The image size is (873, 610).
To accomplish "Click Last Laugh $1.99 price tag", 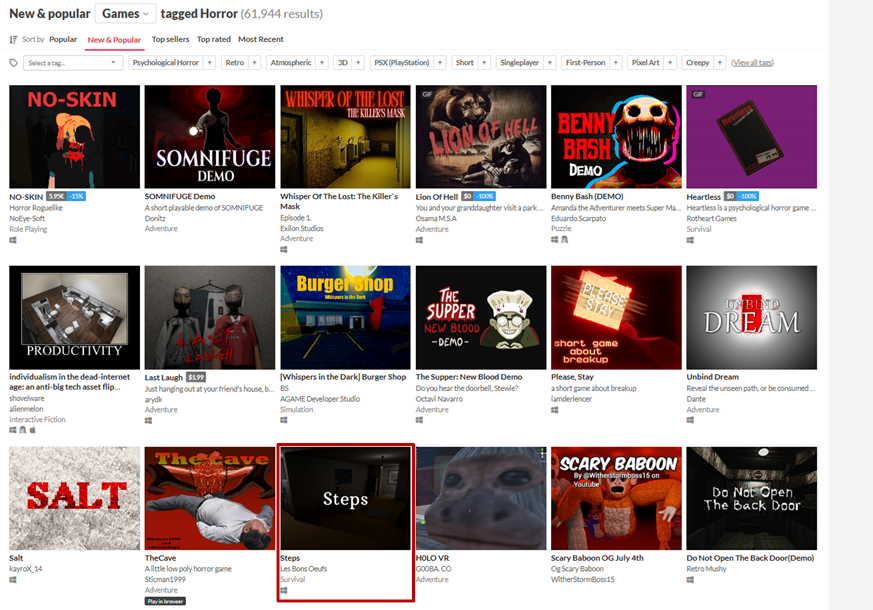I will click(196, 377).
